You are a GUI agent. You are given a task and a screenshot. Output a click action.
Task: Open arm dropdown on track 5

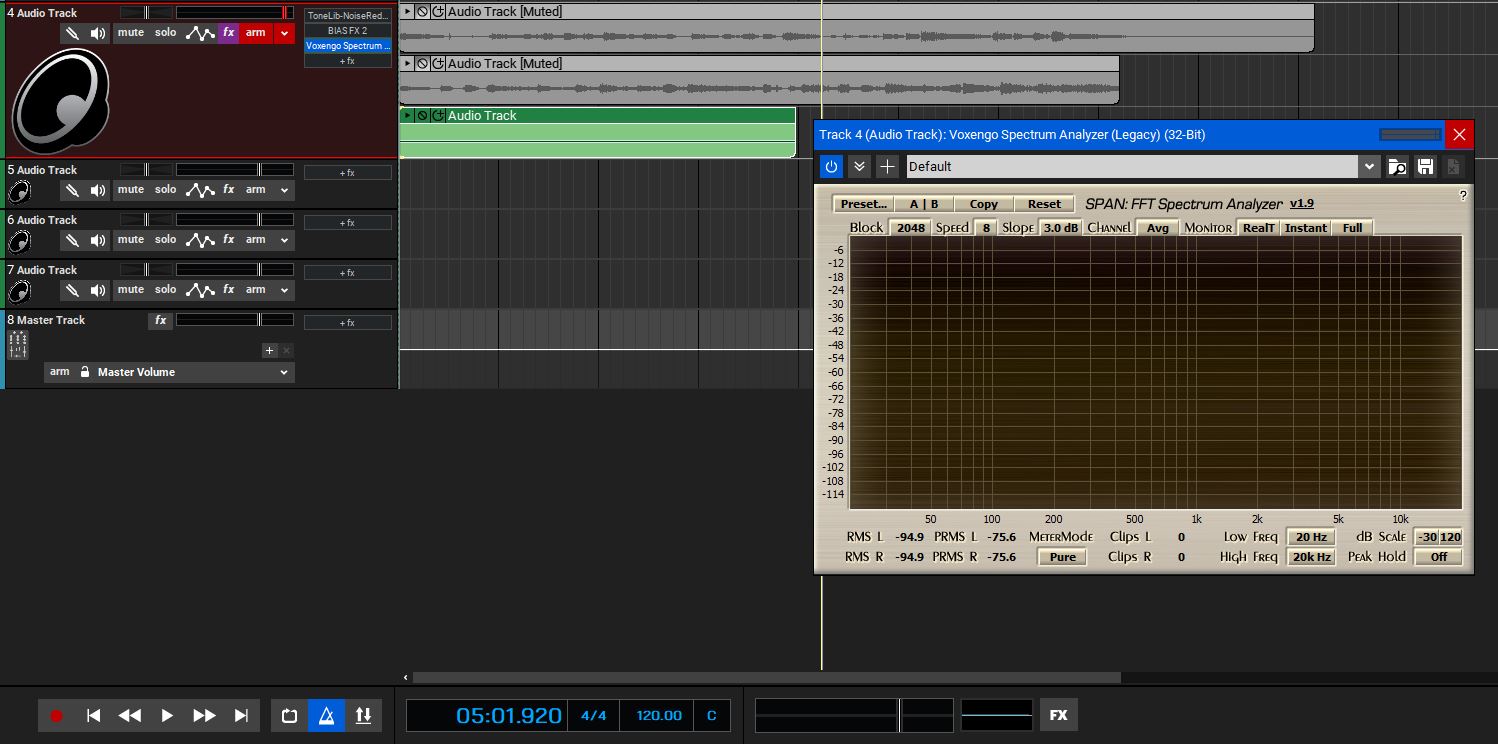coord(285,190)
